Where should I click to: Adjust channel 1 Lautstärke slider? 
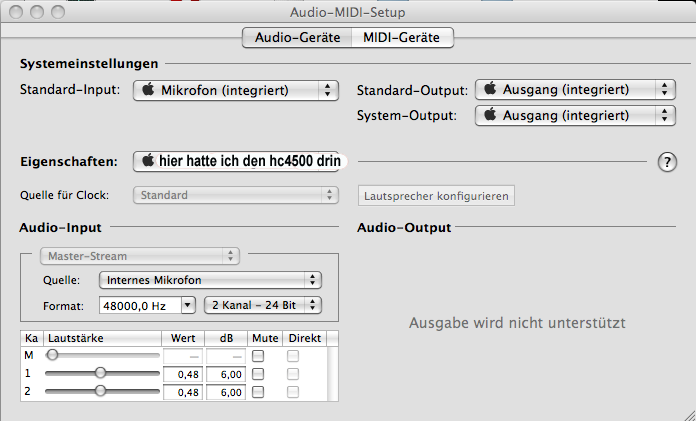(100, 373)
